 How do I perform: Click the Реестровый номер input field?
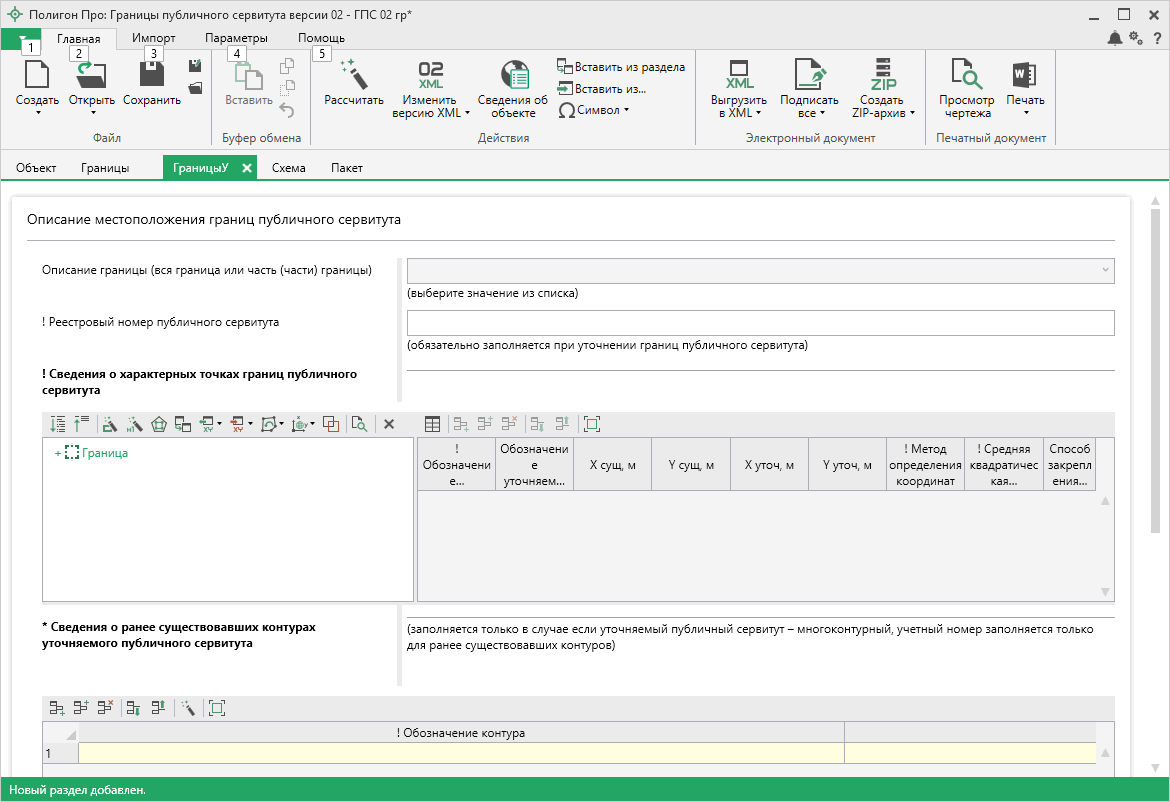point(760,323)
